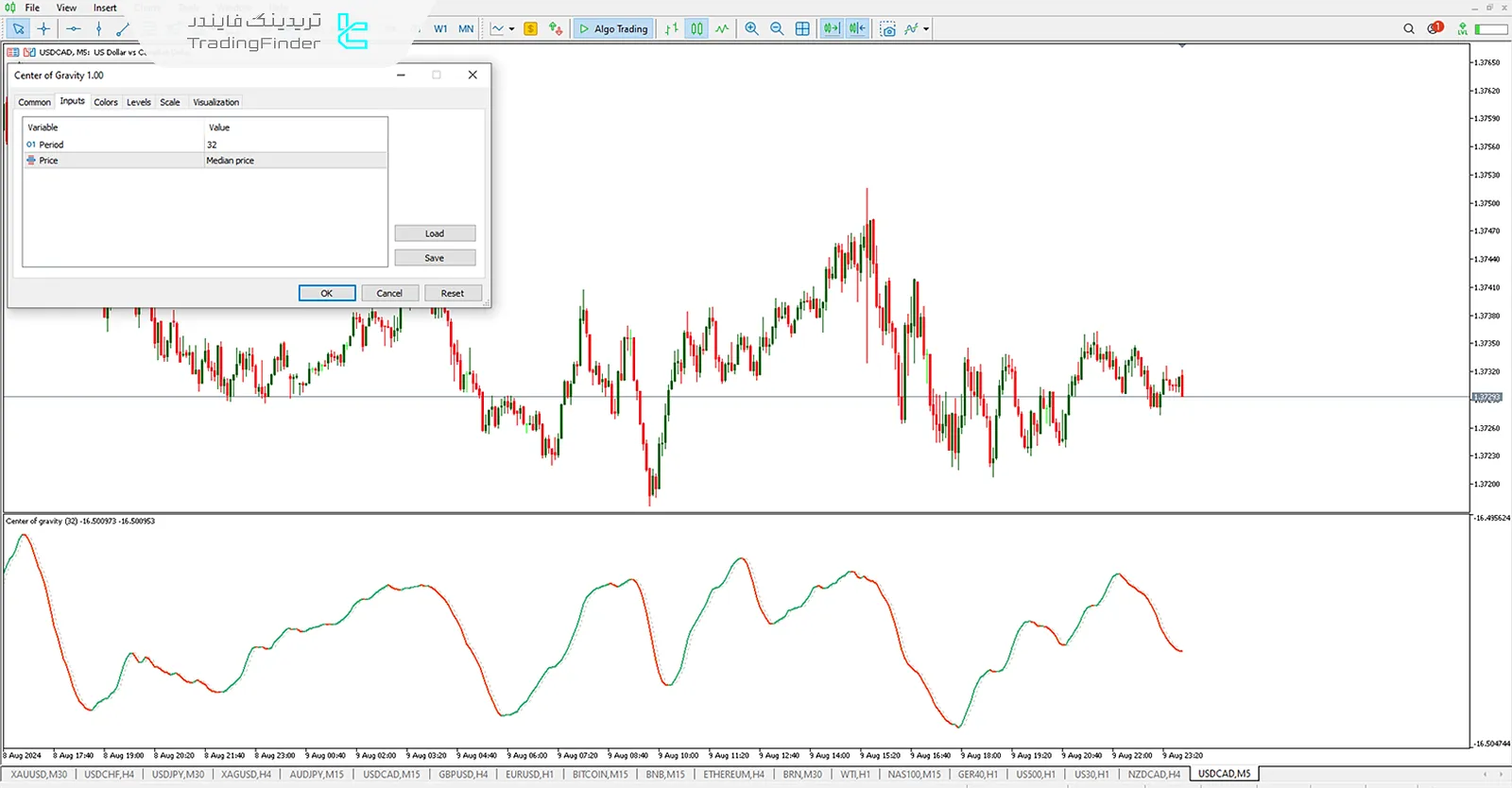Switch to the Colors tab
Image resolution: width=1512 pixels, height=788 pixels.
[x=106, y=102]
